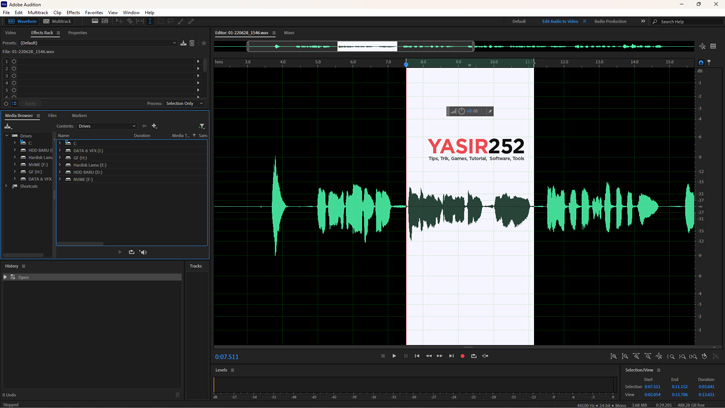This screenshot has width=725, height=408.
Task: Select Default workspace
Action: 519,21
